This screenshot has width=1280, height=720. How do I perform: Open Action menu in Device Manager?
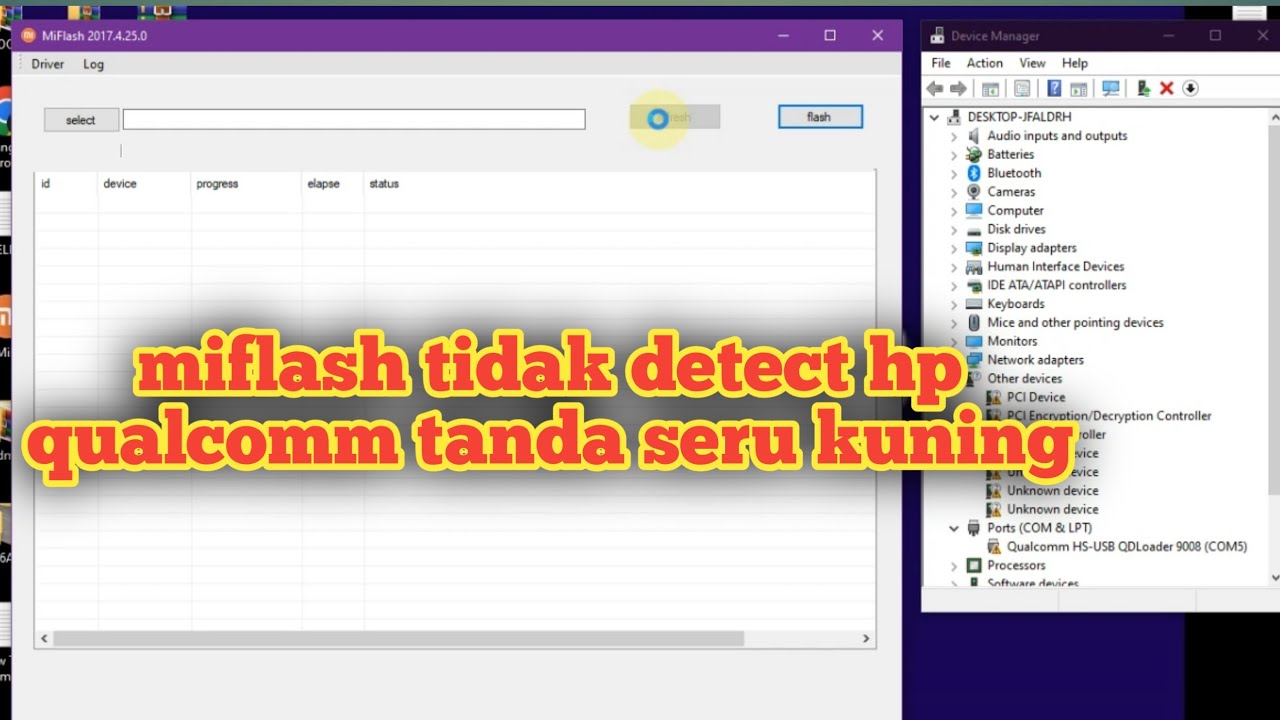(x=984, y=63)
